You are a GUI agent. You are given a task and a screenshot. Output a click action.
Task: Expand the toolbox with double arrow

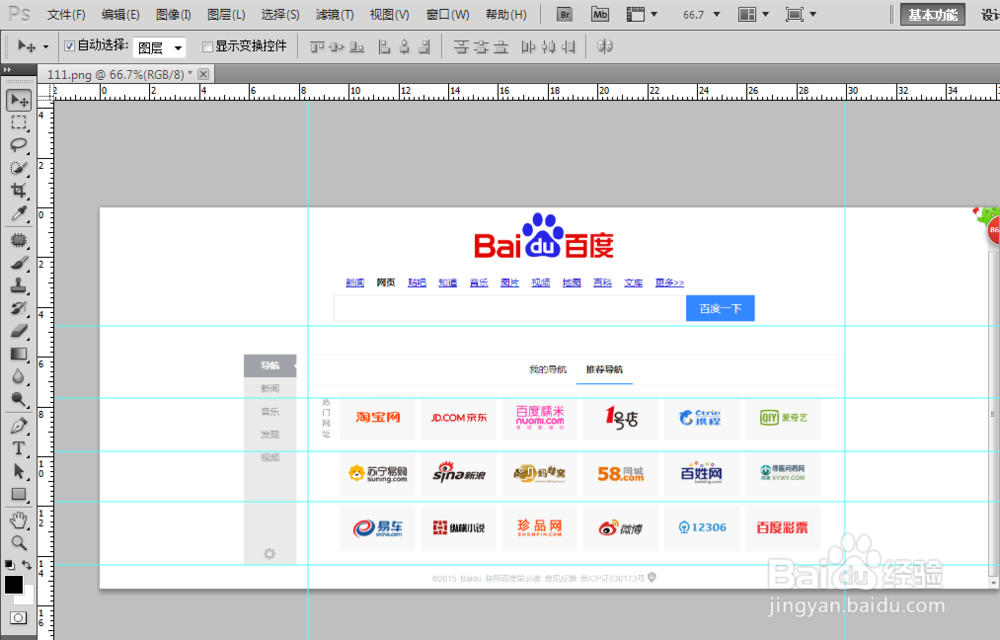pyautogui.click(x=8, y=69)
